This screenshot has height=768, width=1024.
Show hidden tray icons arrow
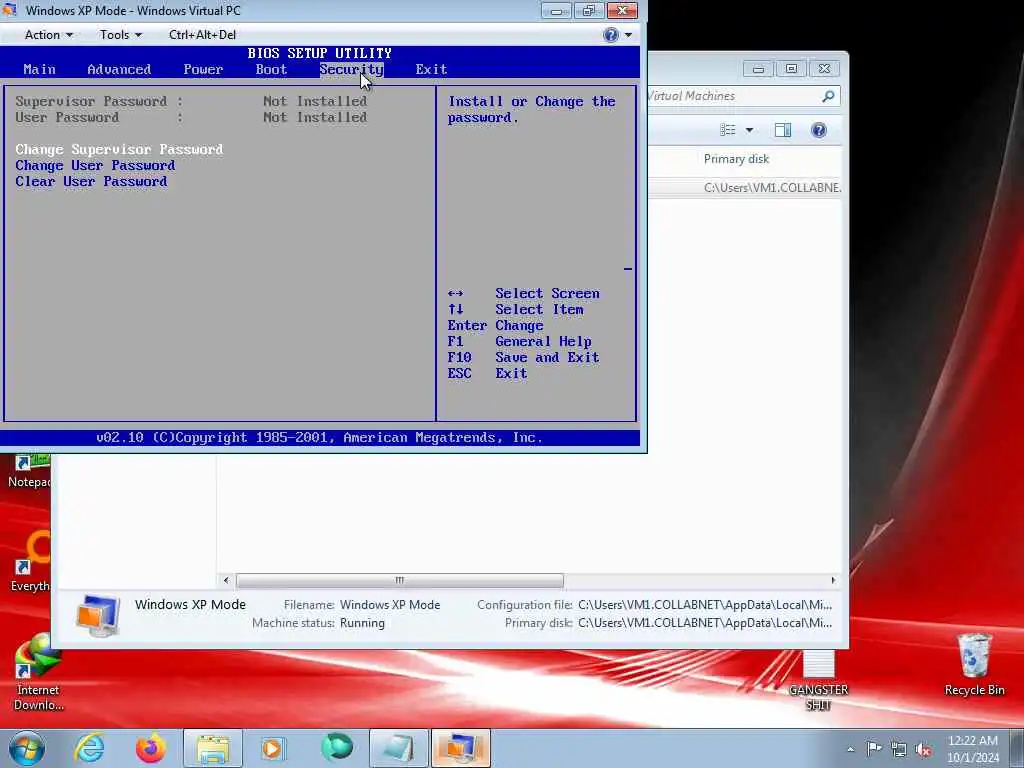(850, 750)
